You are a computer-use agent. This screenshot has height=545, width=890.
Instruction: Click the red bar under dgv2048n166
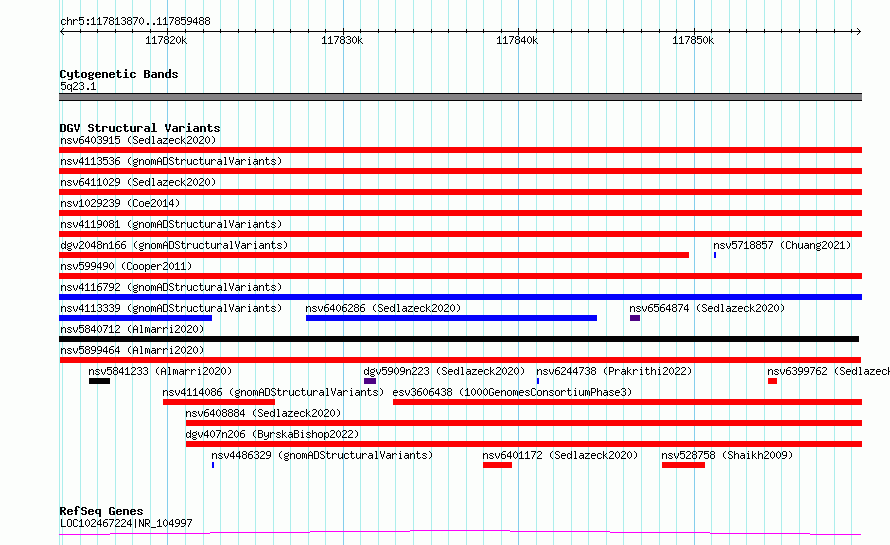click(374, 255)
